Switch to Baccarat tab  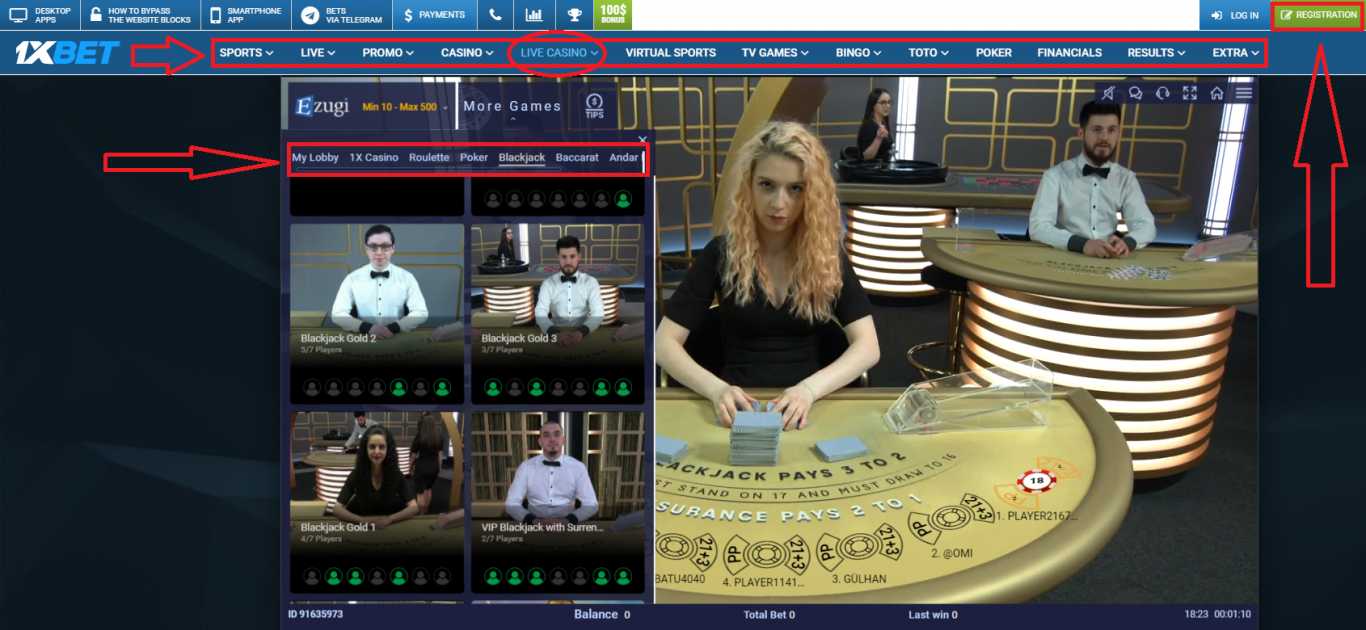(577, 157)
